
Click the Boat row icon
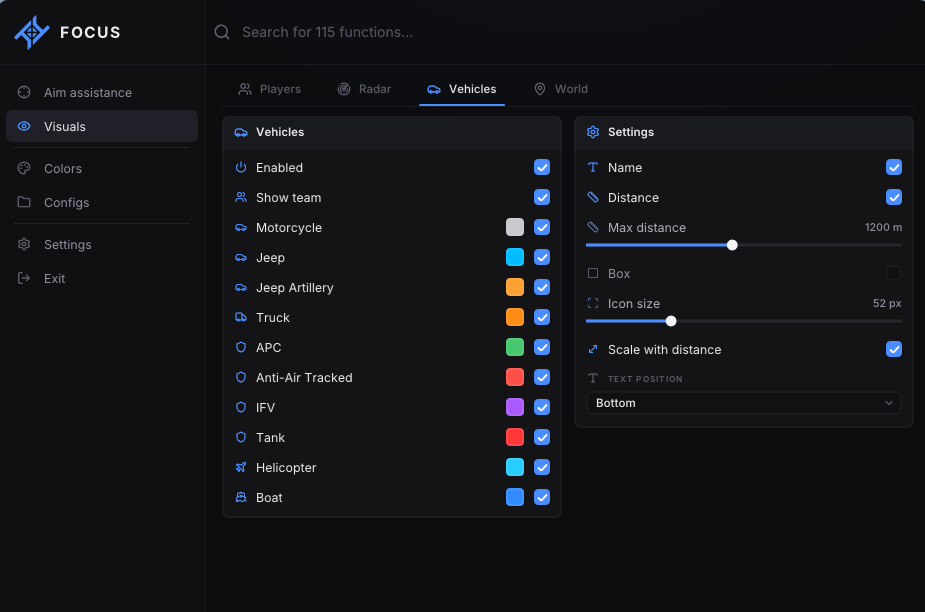coord(241,498)
